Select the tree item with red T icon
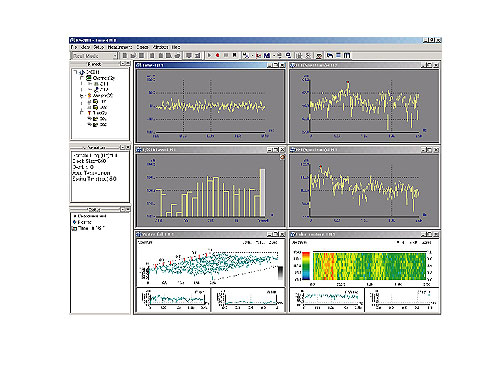Viewport: 500px width, 375px height. click(x=97, y=113)
